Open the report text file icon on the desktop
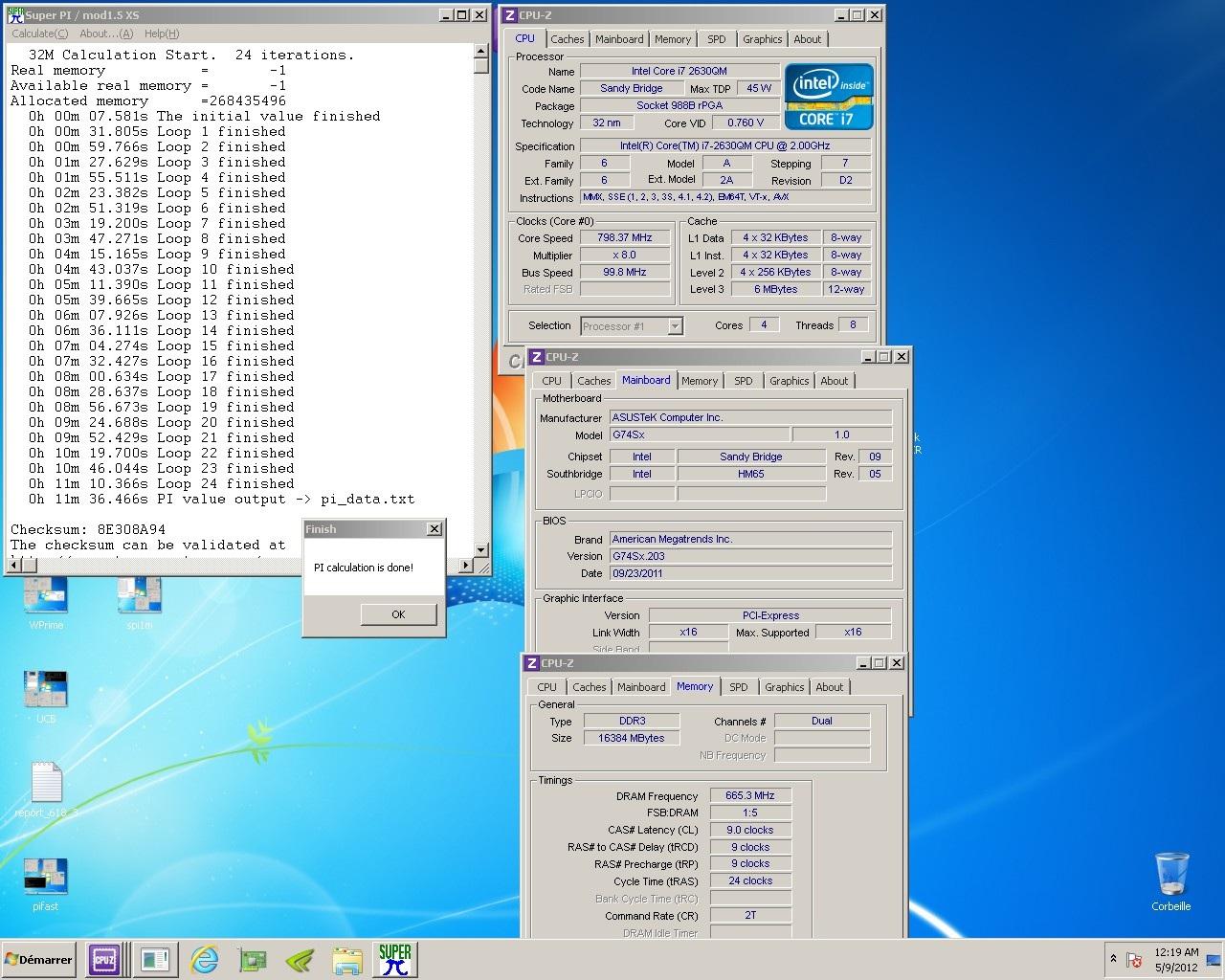The width and height of the screenshot is (1225, 980). pyautogui.click(x=46, y=791)
